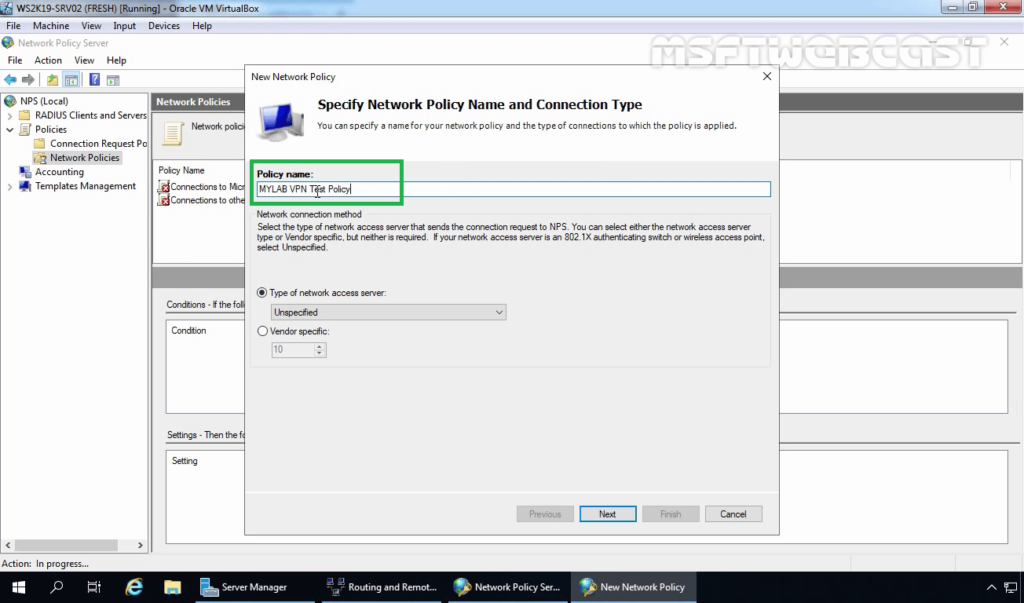Click the Vendor specific number field
This screenshot has width=1024, height=603.
pos(293,350)
